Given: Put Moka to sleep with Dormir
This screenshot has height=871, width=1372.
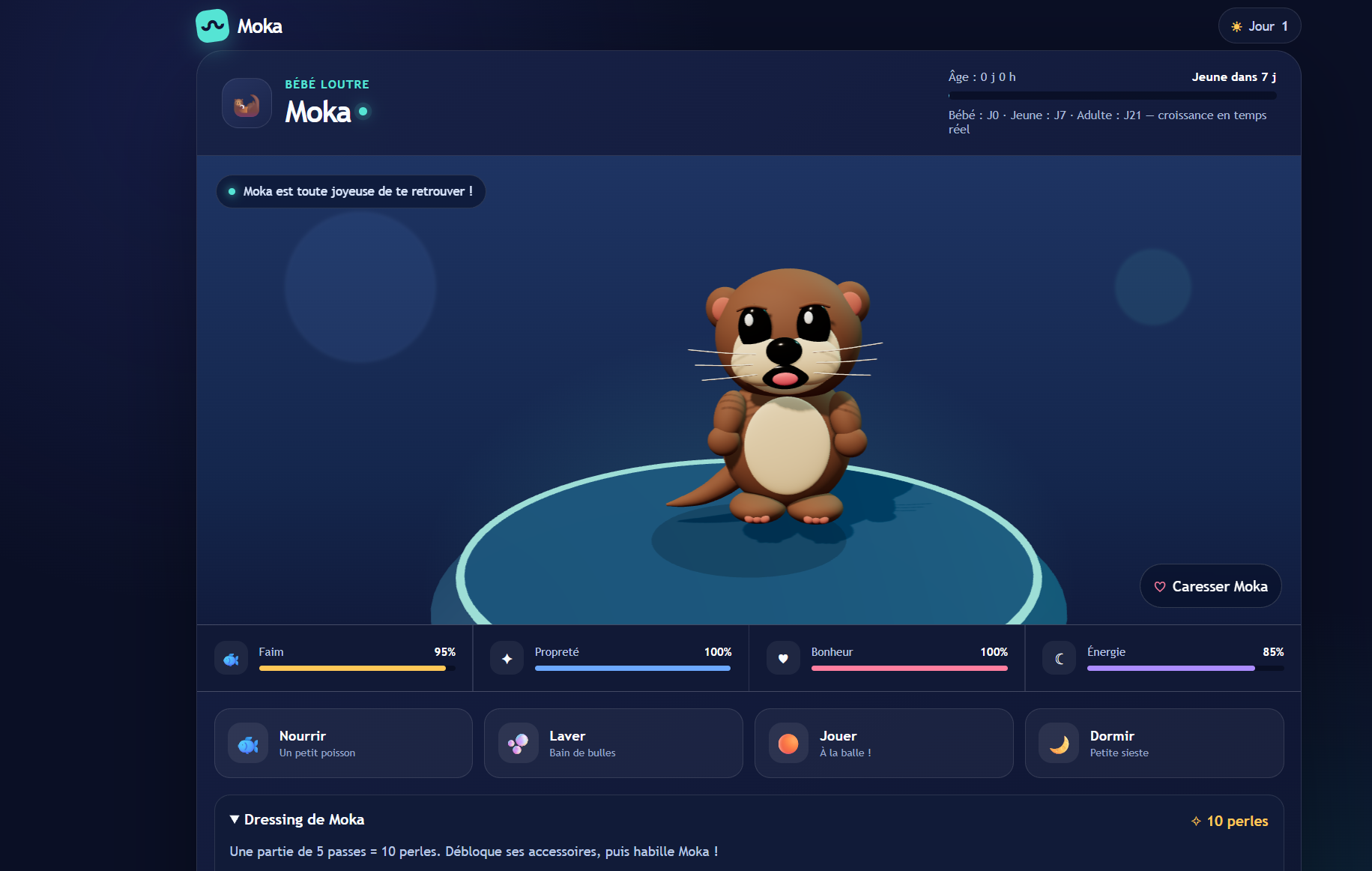Looking at the screenshot, I should click(1155, 744).
